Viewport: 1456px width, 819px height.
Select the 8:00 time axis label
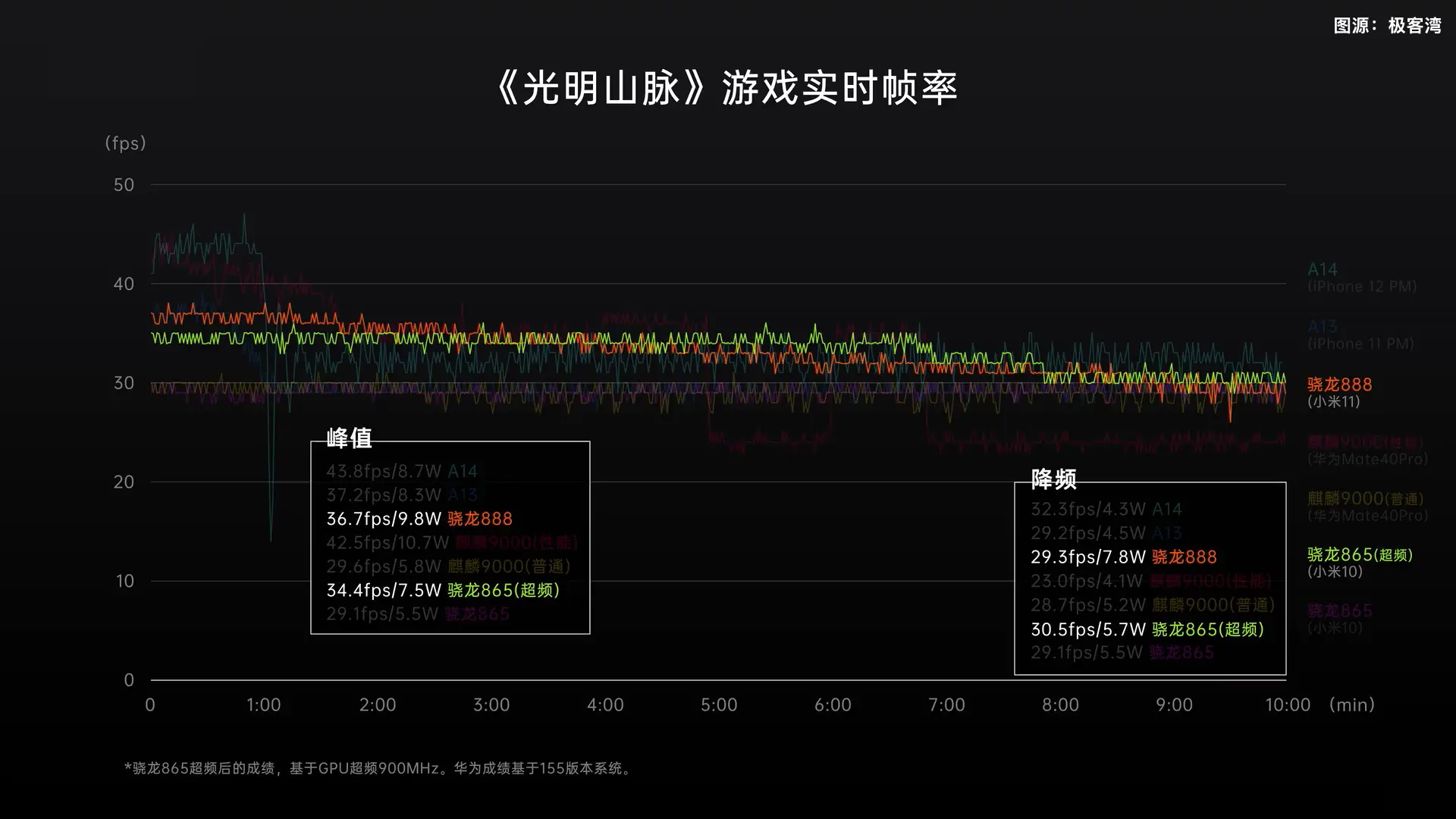tap(1060, 704)
